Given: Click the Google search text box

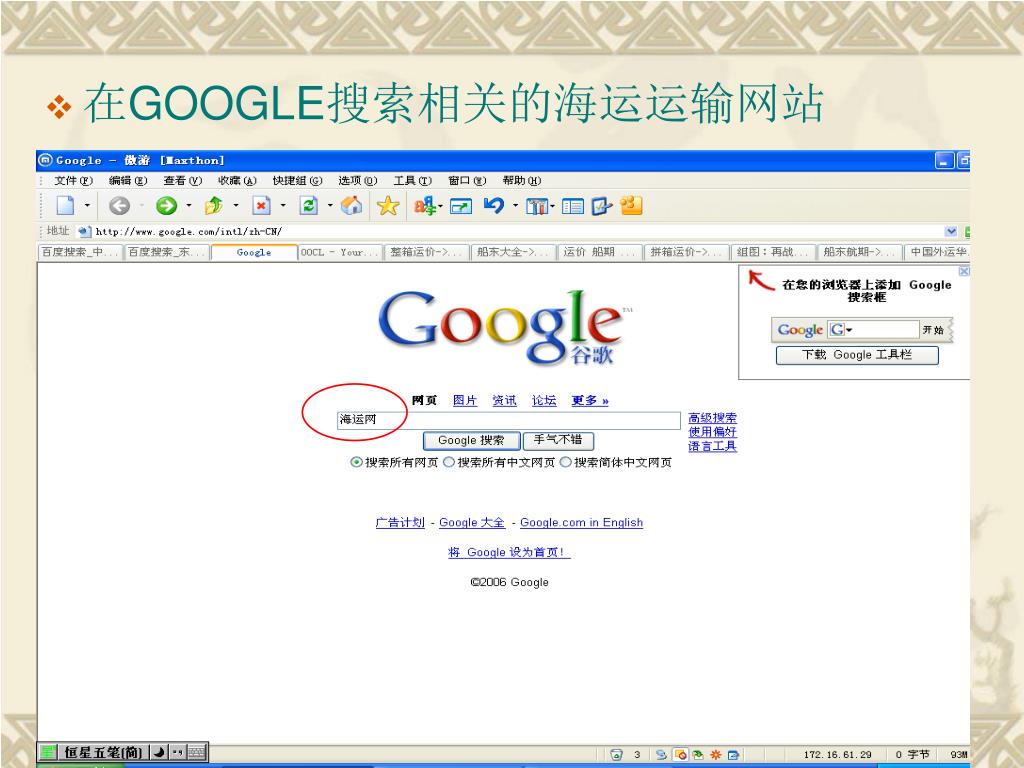Looking at the screenshot, I should pos(509,420).
